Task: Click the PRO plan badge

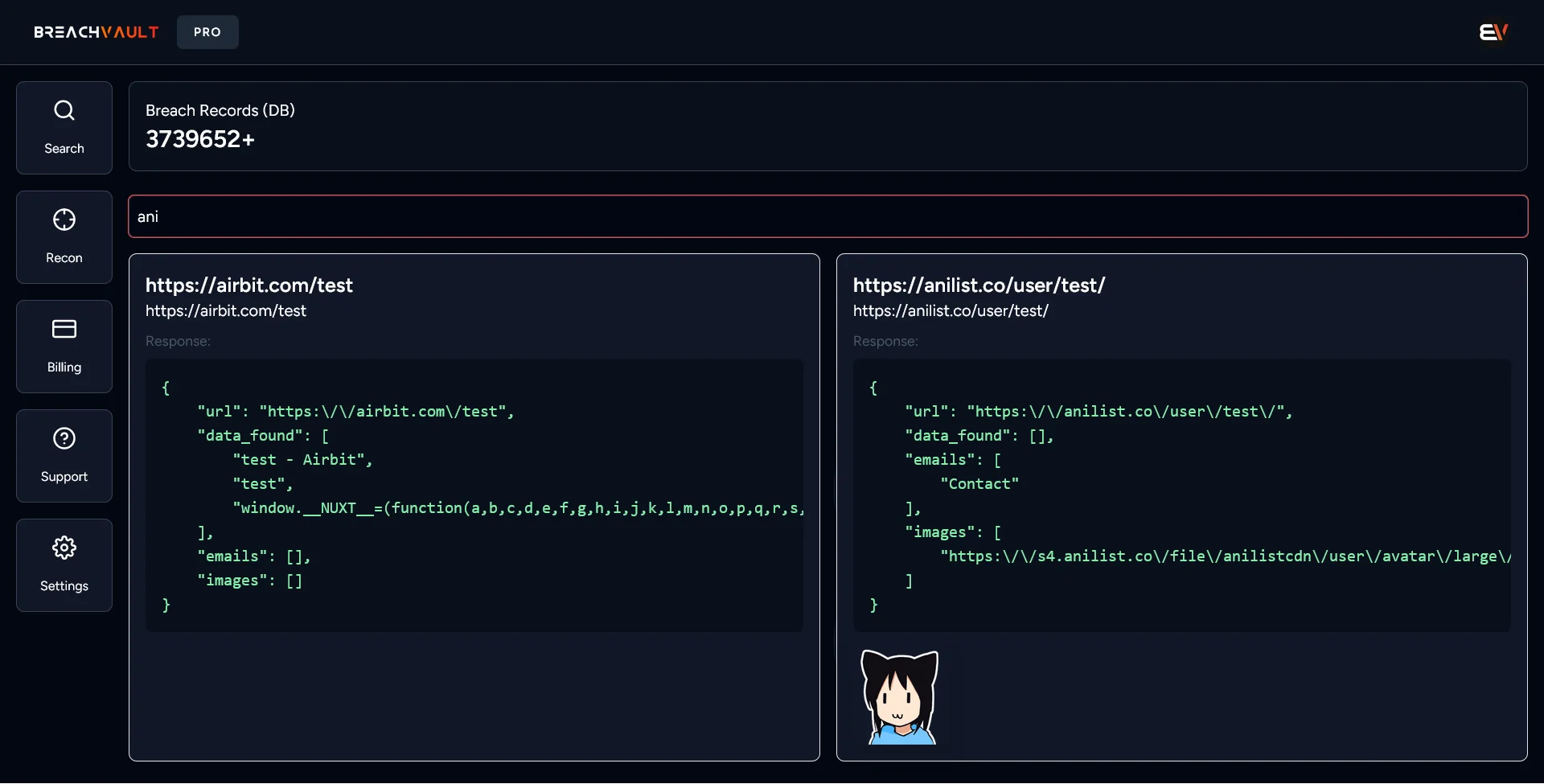Action: [x=207, y=32]
